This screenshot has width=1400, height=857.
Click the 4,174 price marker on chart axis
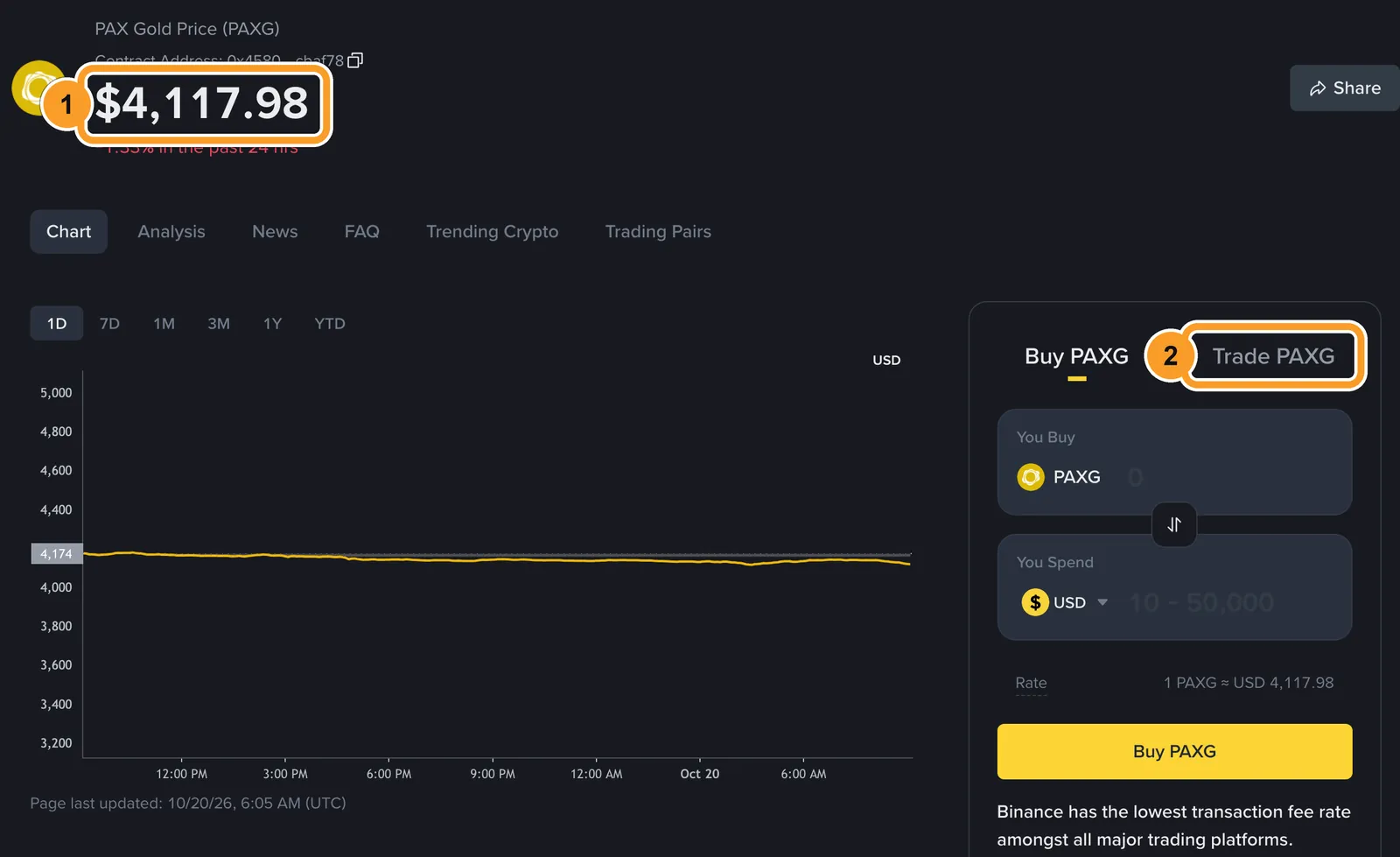[57, 554]
